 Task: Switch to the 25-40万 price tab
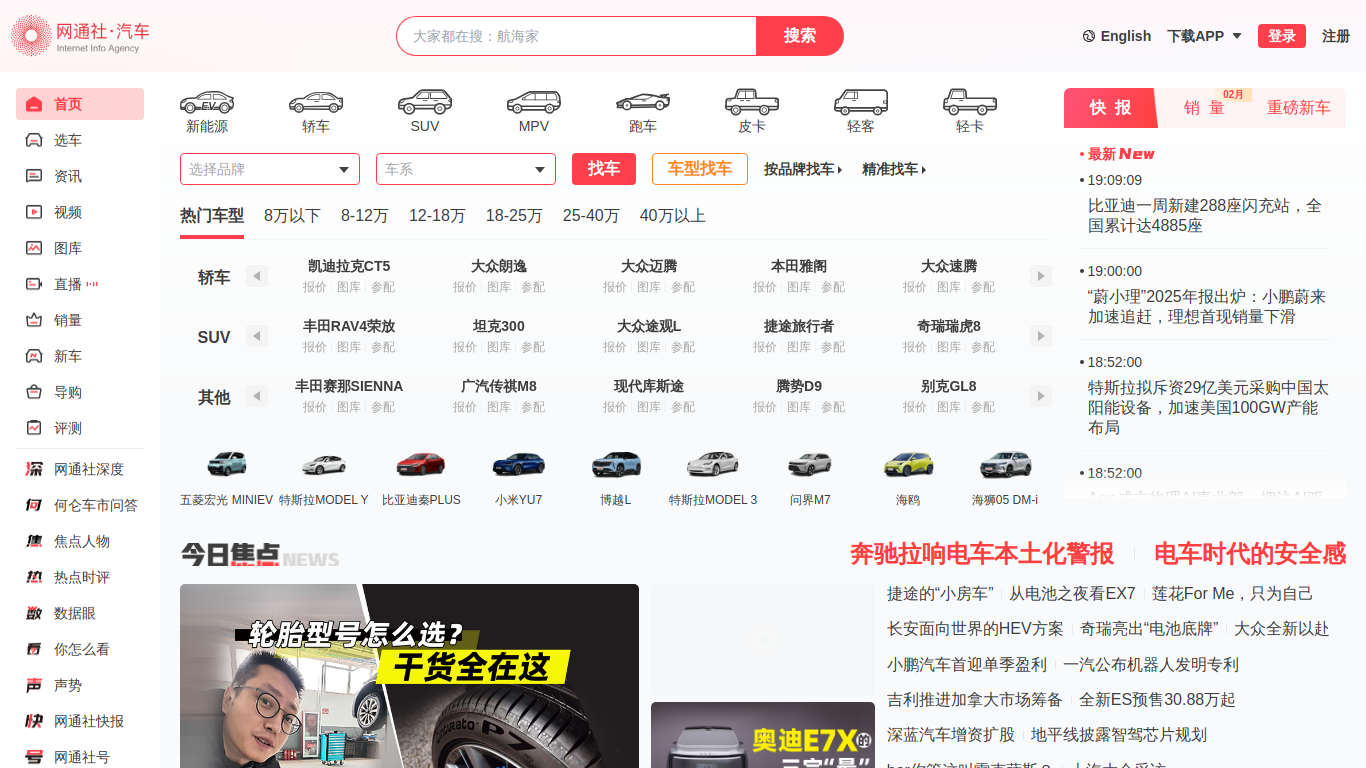(x=591, y=215)
